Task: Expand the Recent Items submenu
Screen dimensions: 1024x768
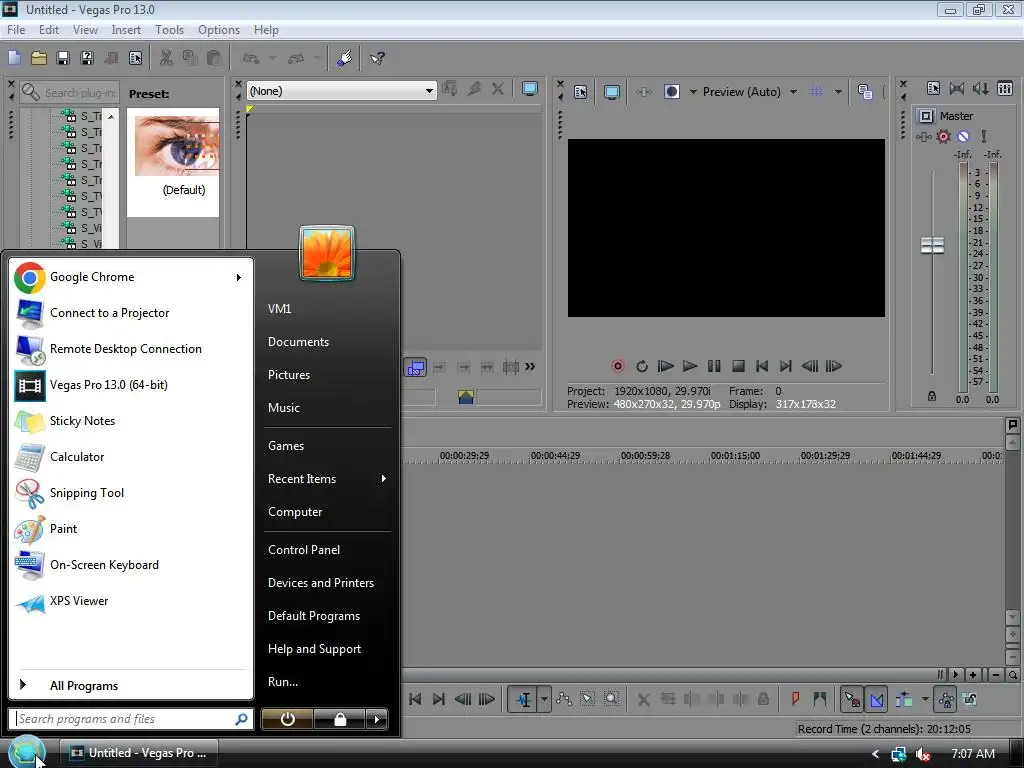Action: [383, 479]
